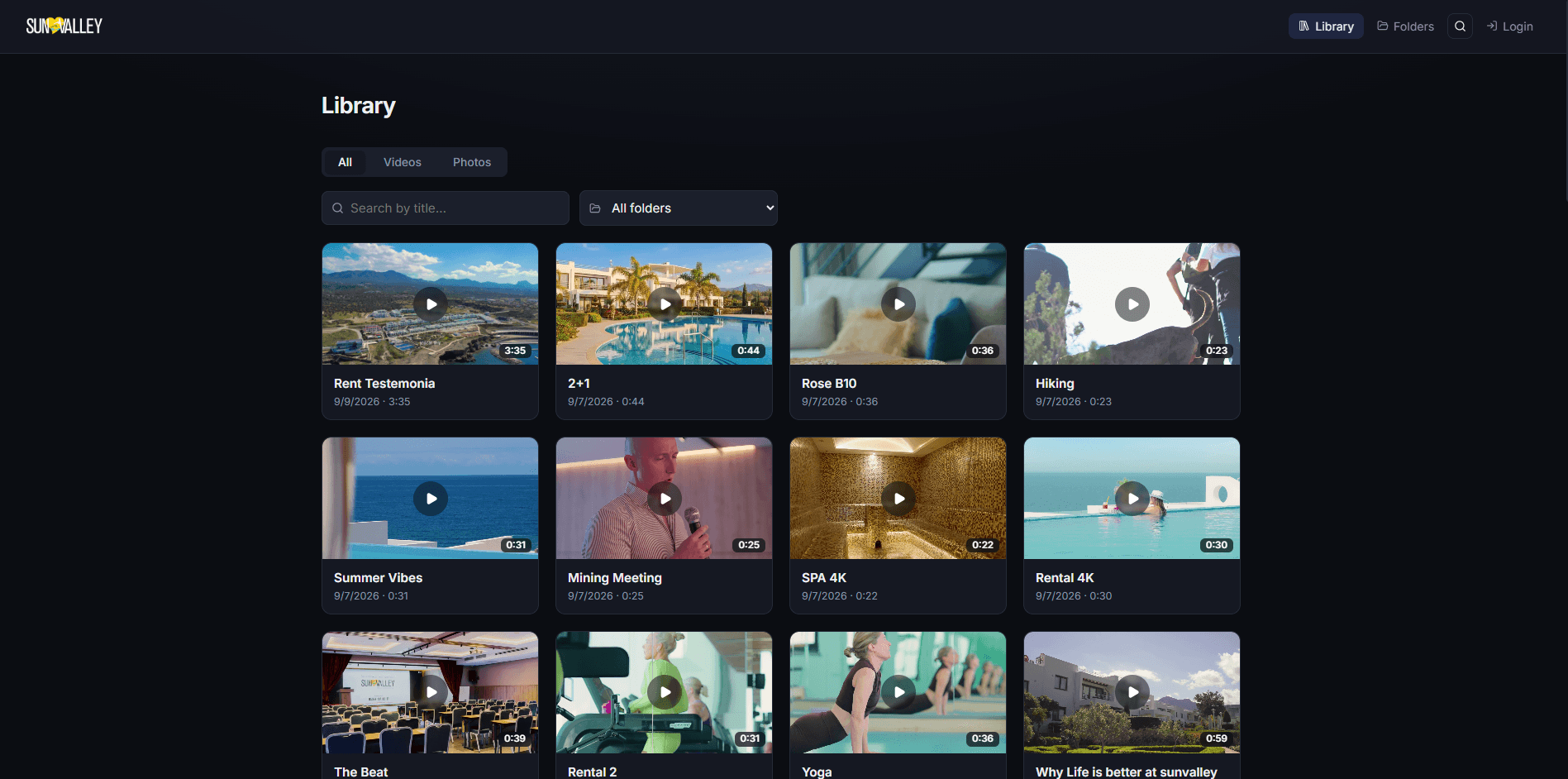Open the search icon in the top navigation
The height and width of the screenshot is (779, 1568).
click(1460, 26)
